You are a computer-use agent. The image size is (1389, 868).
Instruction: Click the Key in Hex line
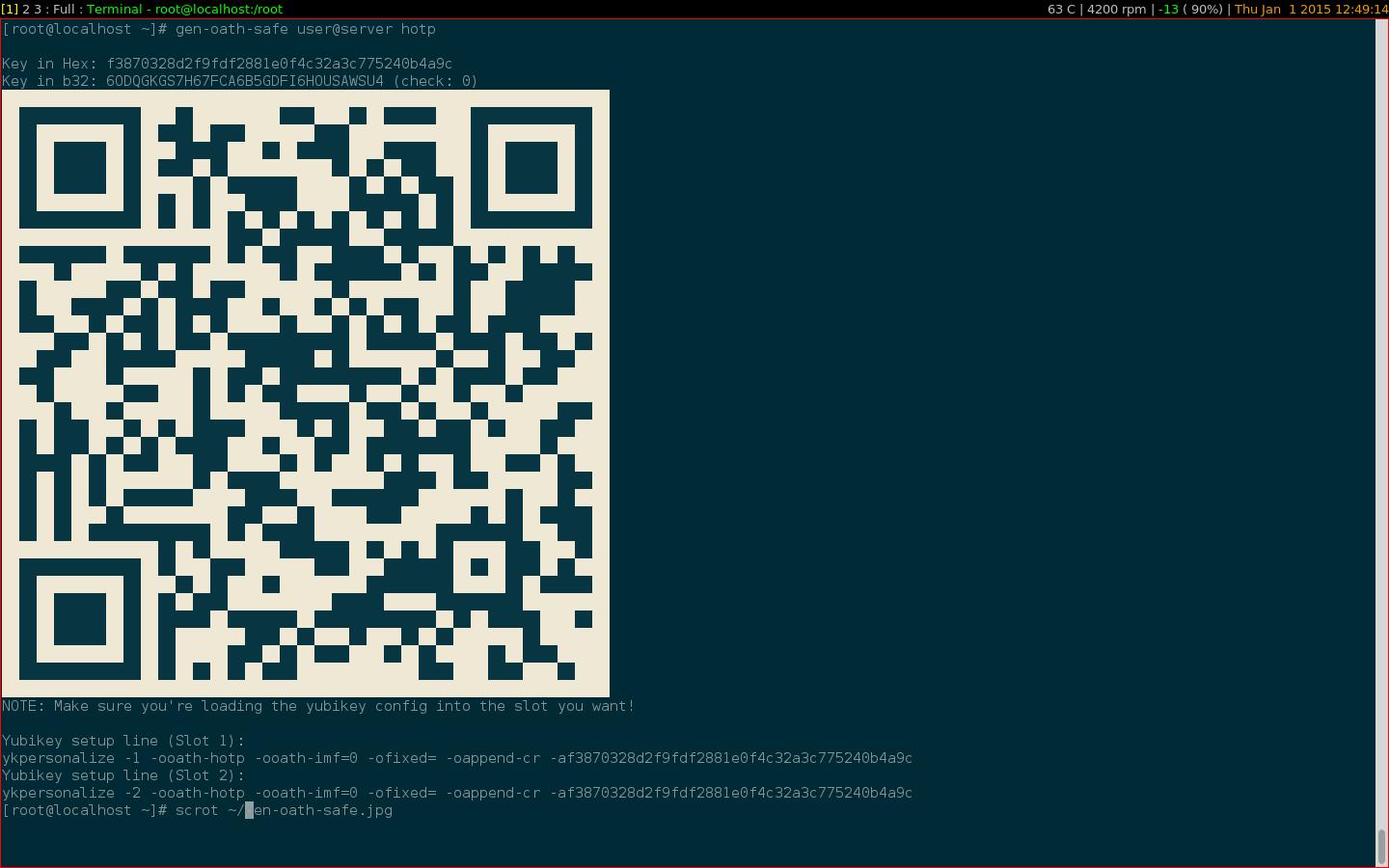(x=227, y=64)
